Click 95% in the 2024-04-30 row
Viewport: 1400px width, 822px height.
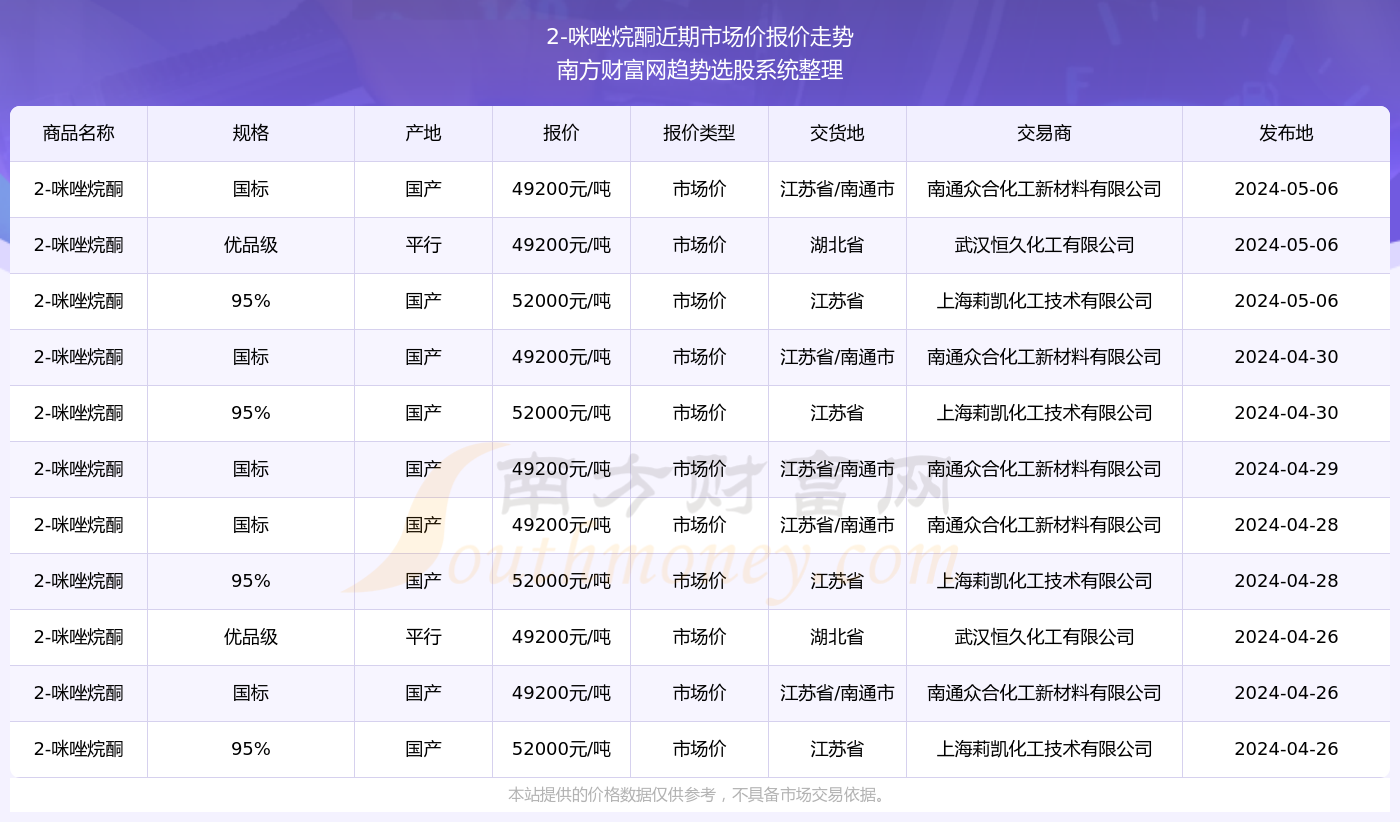coord(251,413)
